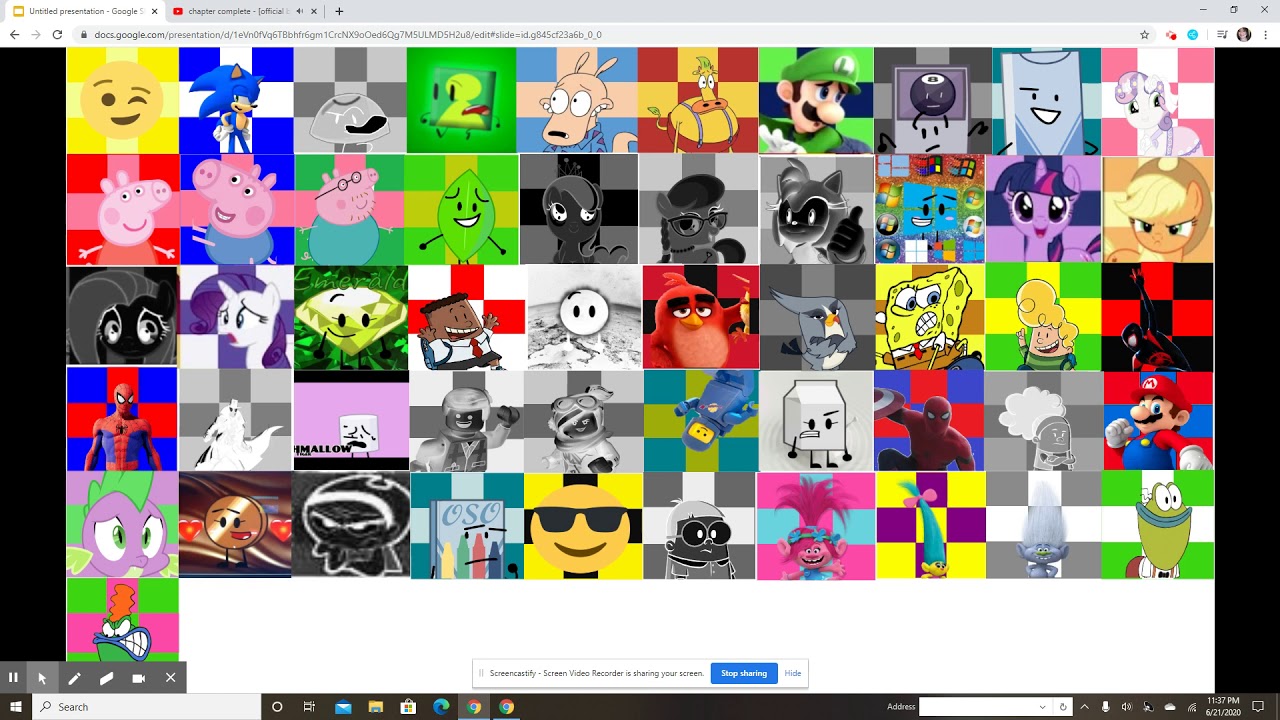1280x720 pixels.
Task: Bookmark this page with the star icon
Action: point(1144,34)
